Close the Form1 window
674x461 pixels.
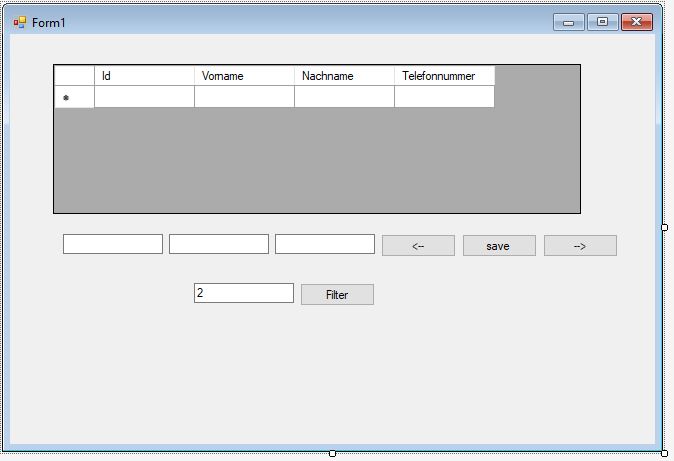637,22
